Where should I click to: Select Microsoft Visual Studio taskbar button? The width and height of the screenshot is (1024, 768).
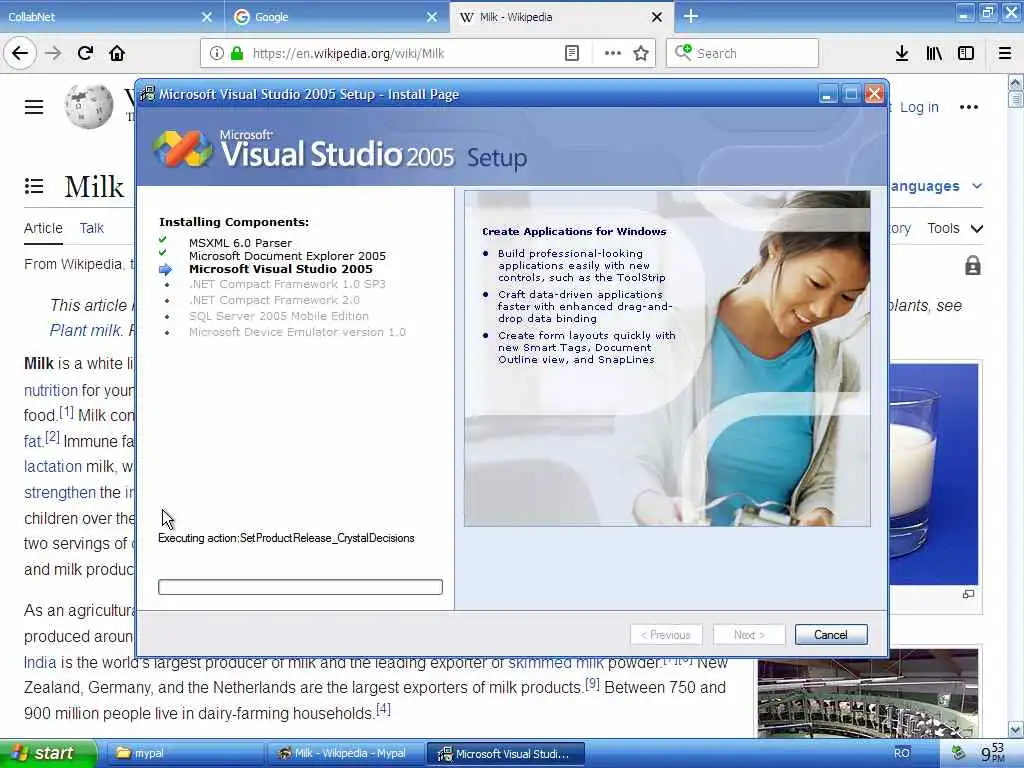coord(505,753)
